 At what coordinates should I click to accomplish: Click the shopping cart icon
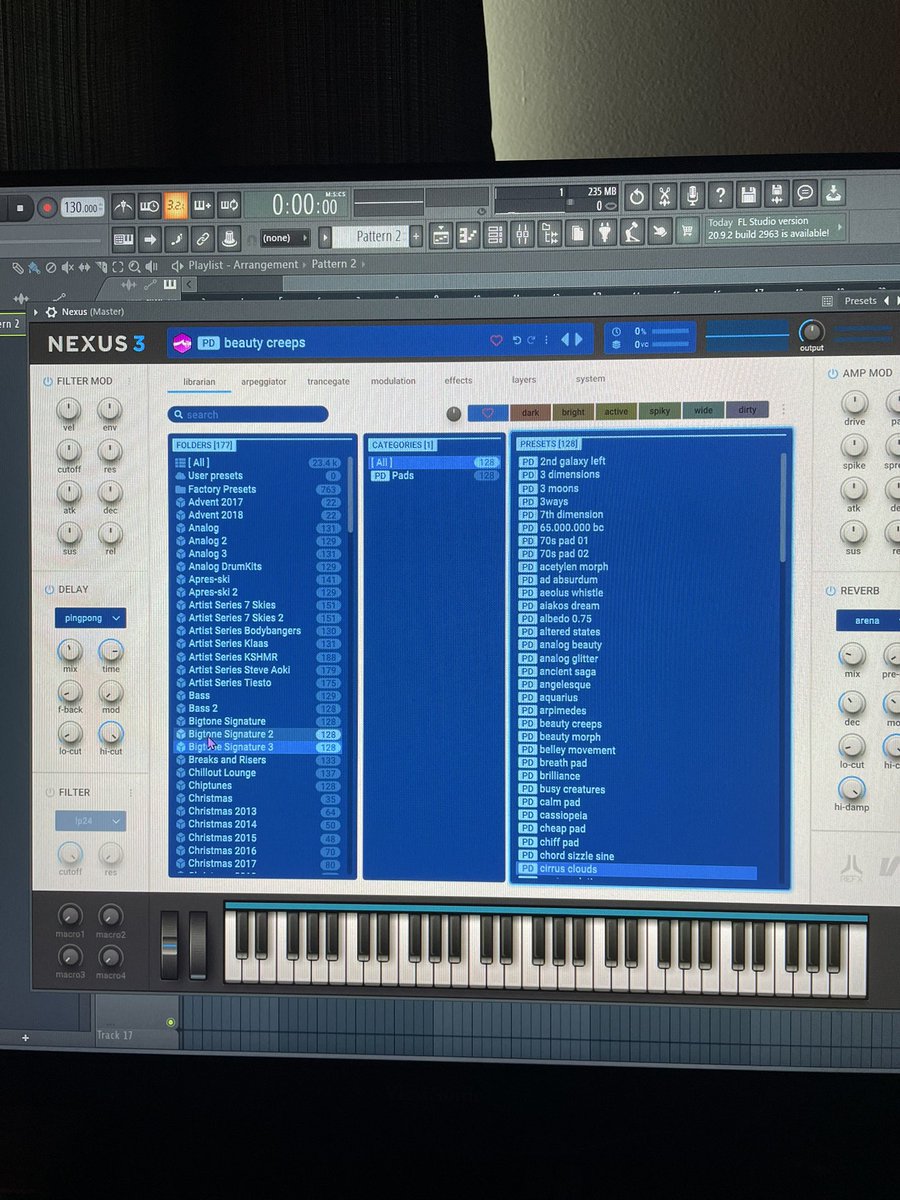(687, 231)
